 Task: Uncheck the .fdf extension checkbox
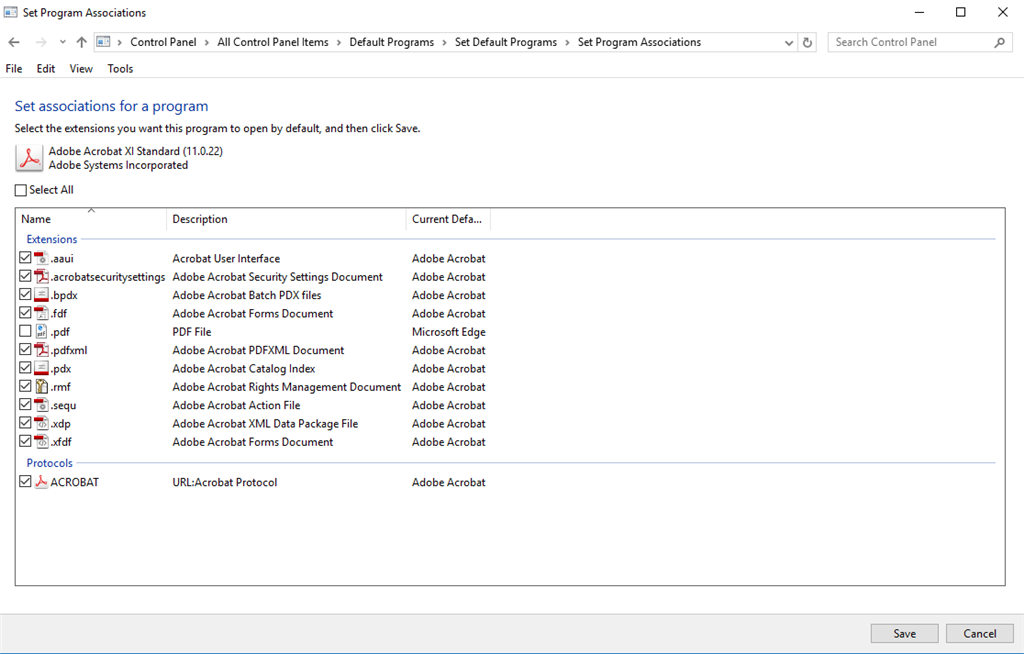[x=25, y=312]
